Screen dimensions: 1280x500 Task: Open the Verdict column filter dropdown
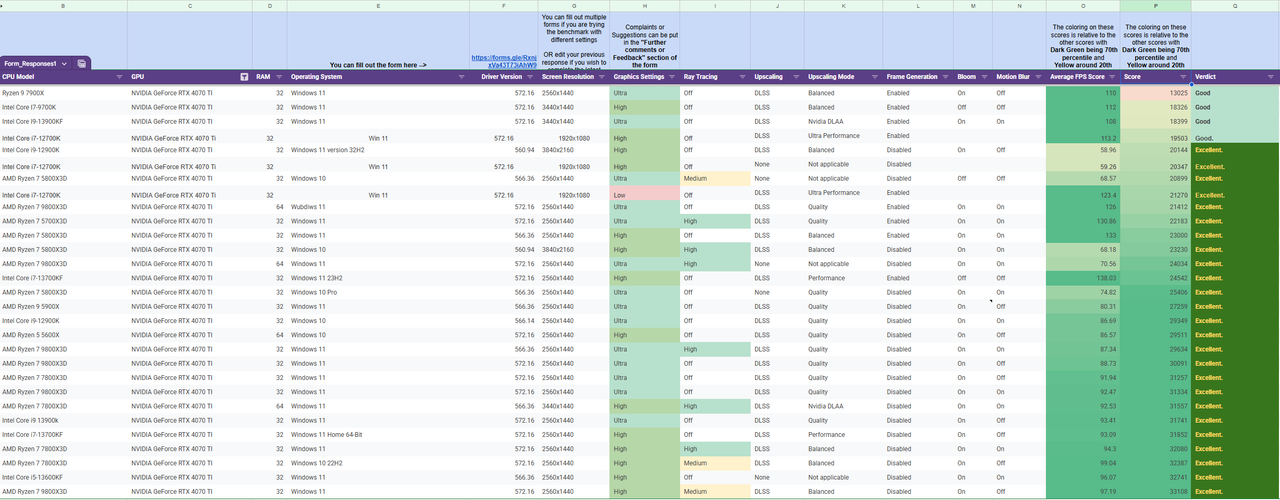[x=1271, y=77]
